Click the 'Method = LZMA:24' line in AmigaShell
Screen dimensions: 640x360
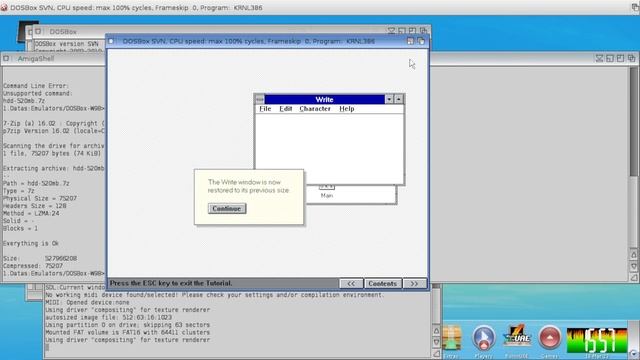(x=31, y=213)
